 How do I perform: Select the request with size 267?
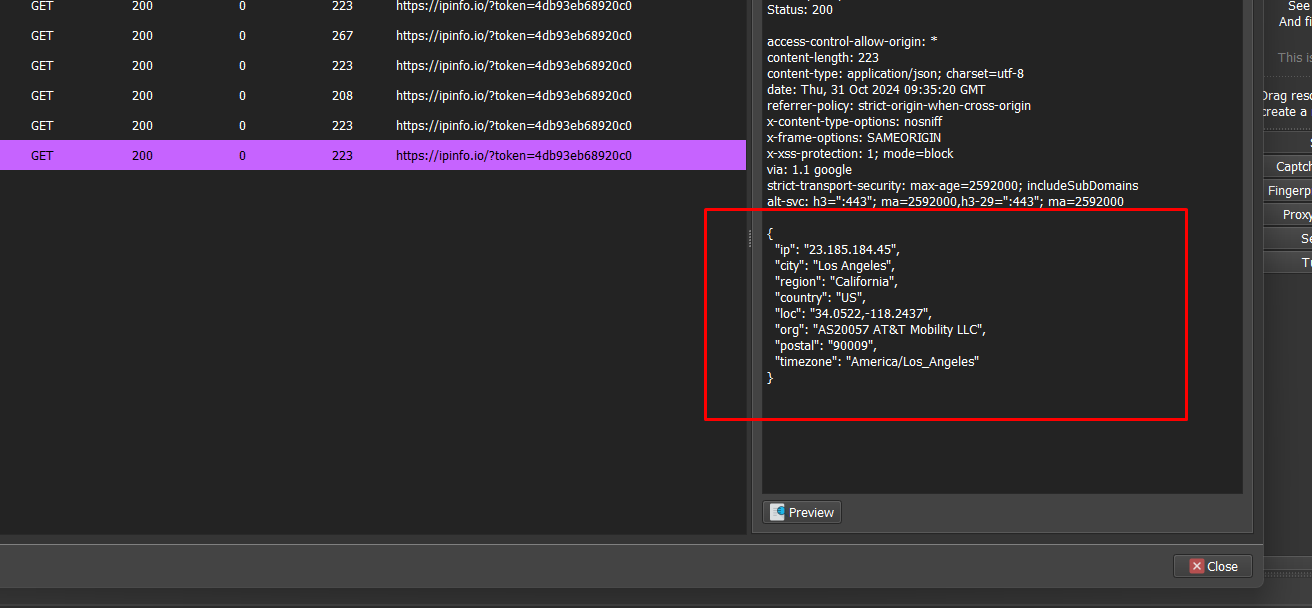[372, 36]
